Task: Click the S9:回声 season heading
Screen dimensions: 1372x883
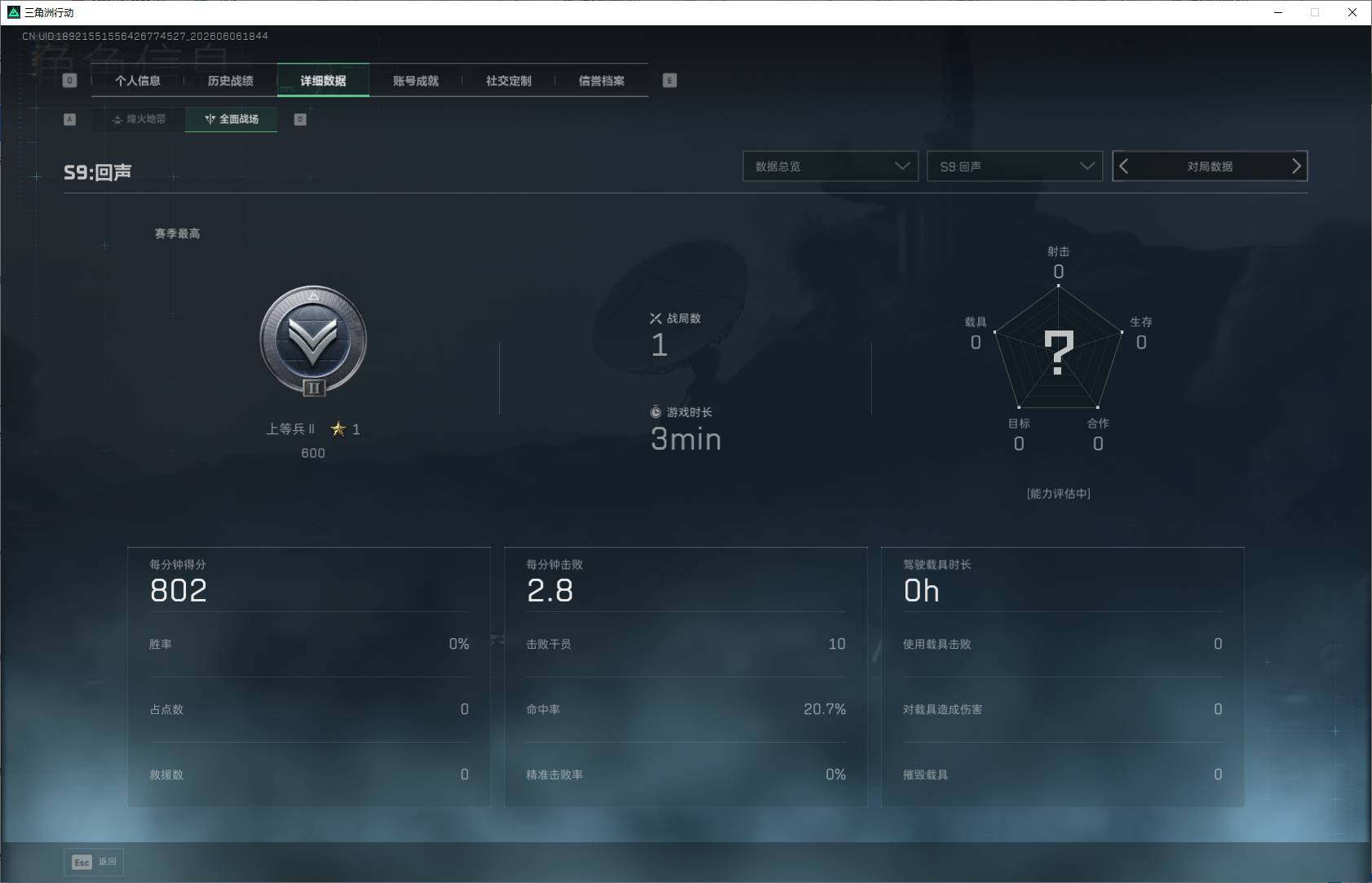Action: pyautogui.click(x=98, y=172)
